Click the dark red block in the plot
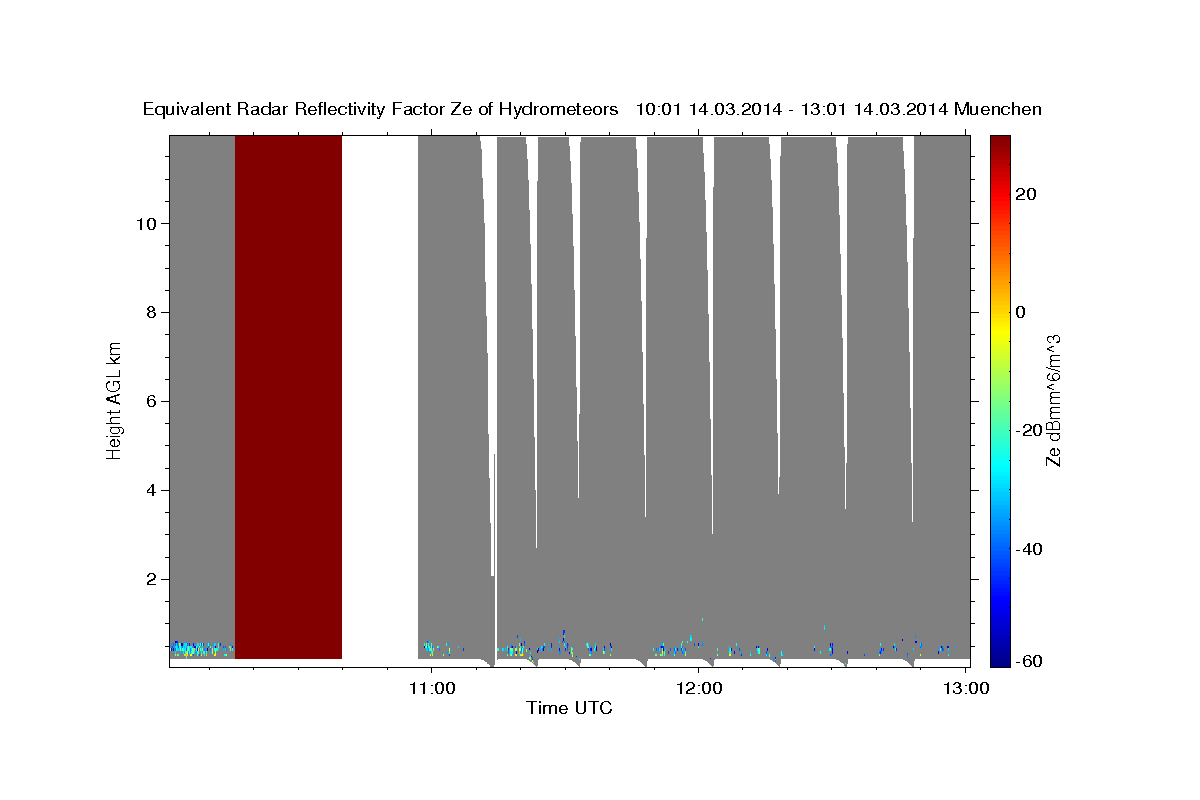This screenshot has width=1200, height=800. click(288, 397)
